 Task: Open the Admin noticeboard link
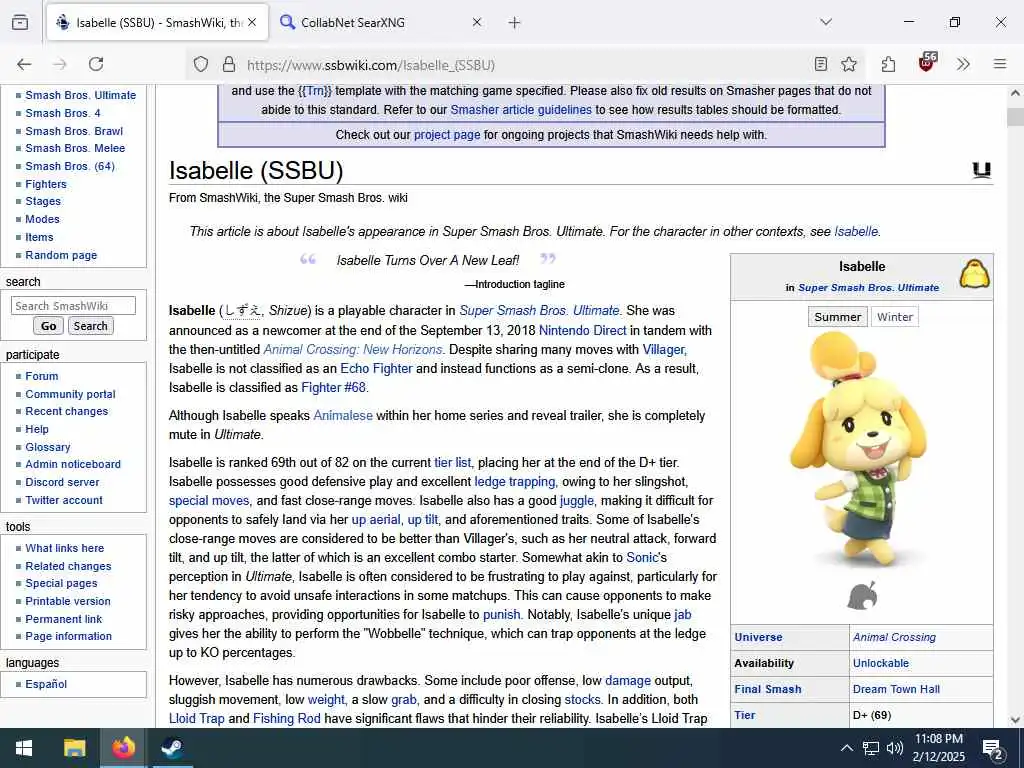pos(73,464)
